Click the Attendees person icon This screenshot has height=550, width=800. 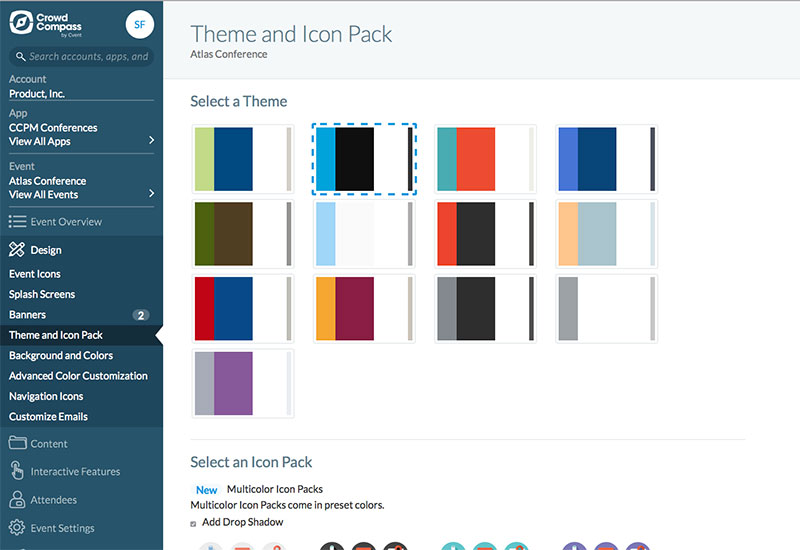[17, 500]
